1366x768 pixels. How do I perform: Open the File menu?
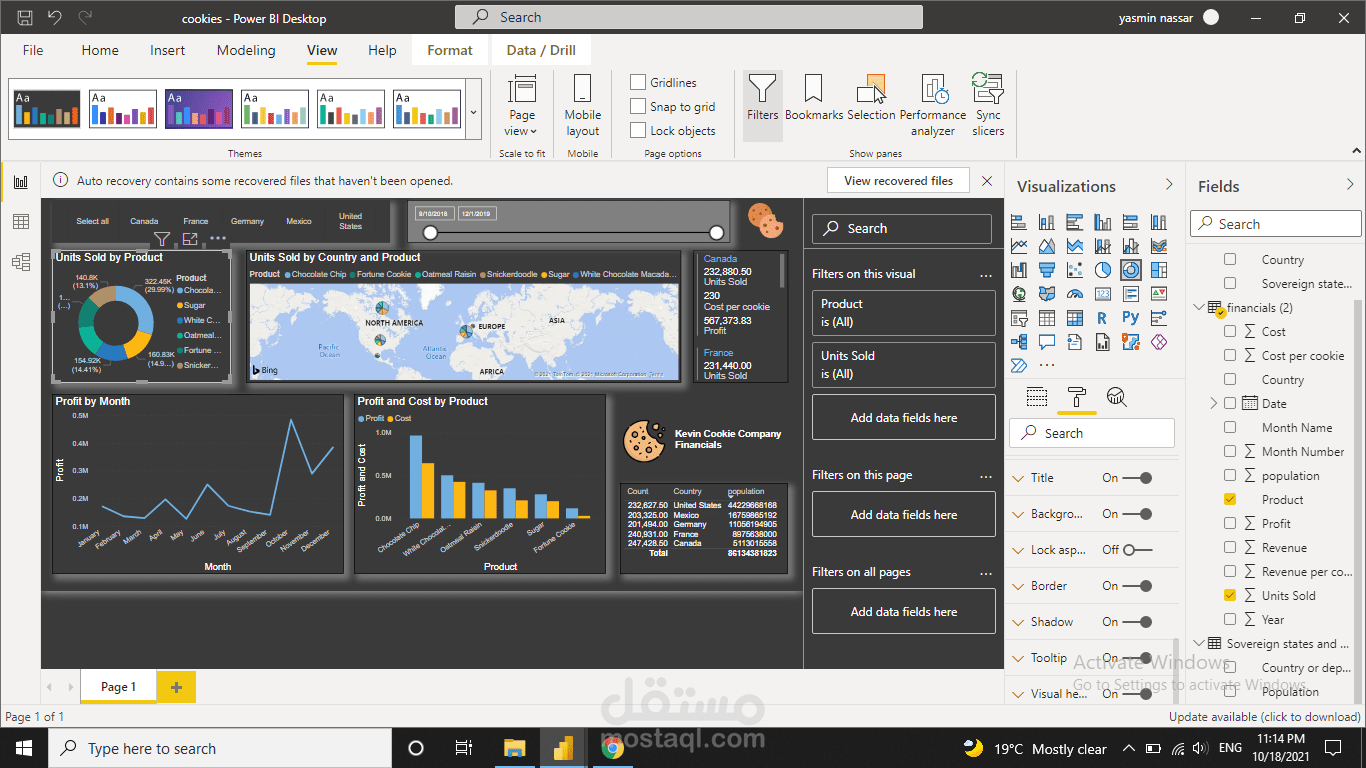[x=33, y=50]
